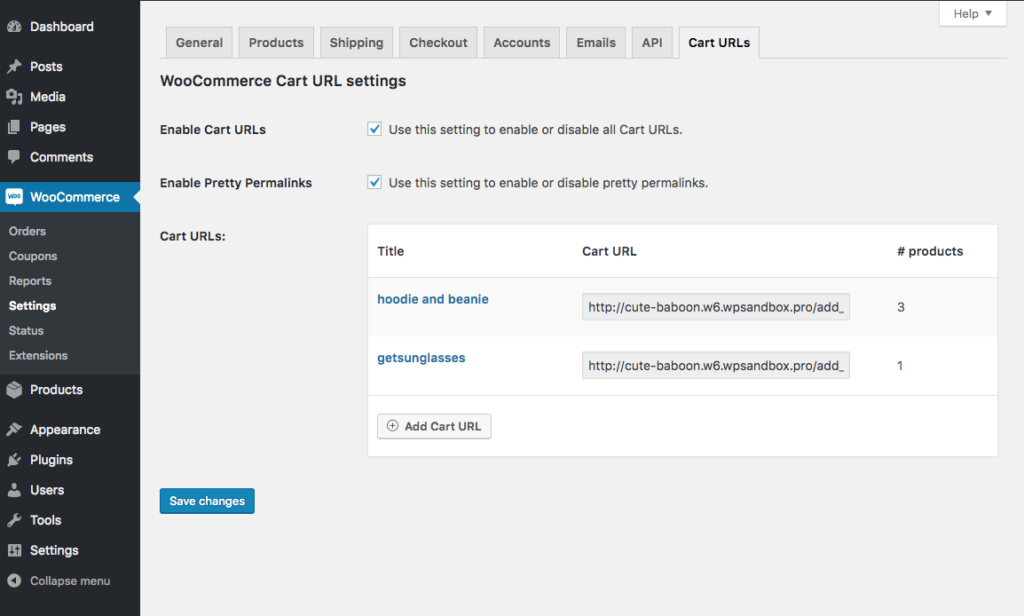Image resolution: width=1024 pixels, height=616 pixels.
Task: Open Coupons in WooCommerce submenu
Action: point(33,256)
